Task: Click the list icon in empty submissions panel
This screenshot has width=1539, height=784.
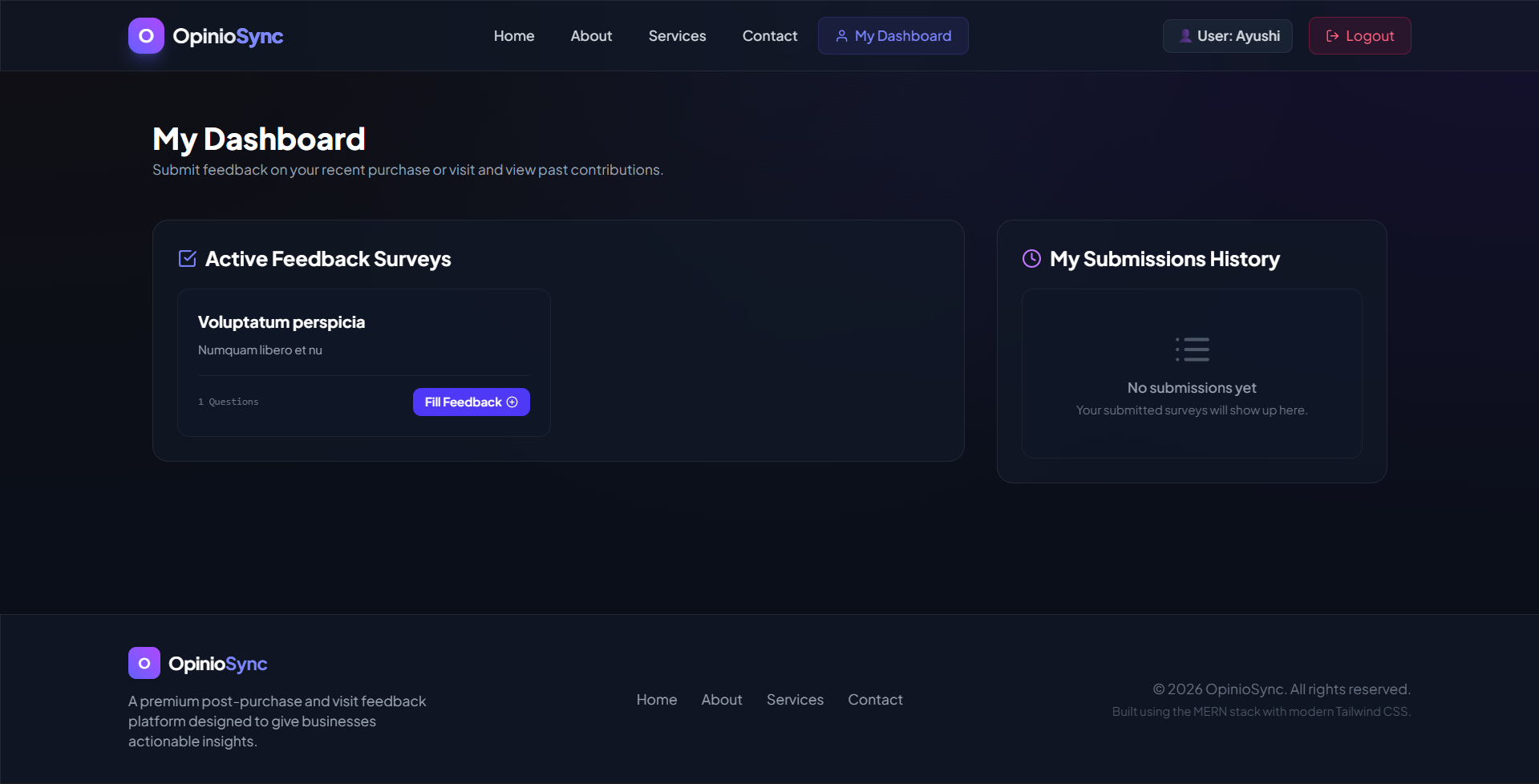Action: [x=1193, y=350]
